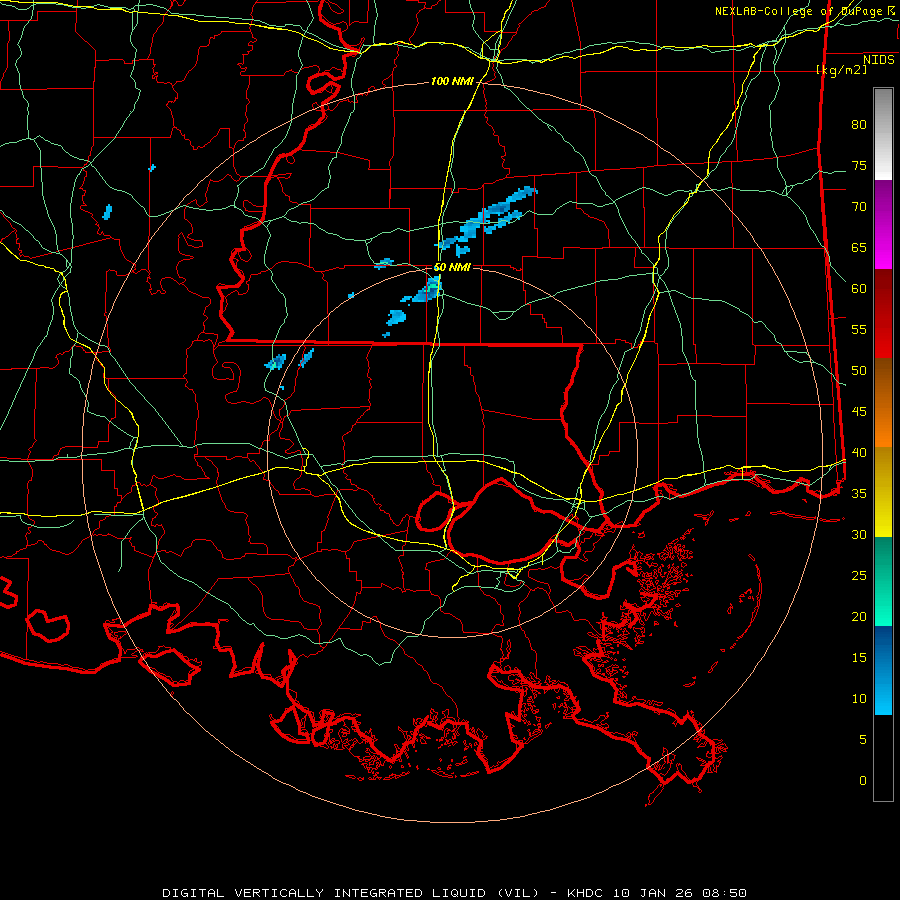
Task: Pick the purple-magenta band of color scale
Action: (883, 224)
